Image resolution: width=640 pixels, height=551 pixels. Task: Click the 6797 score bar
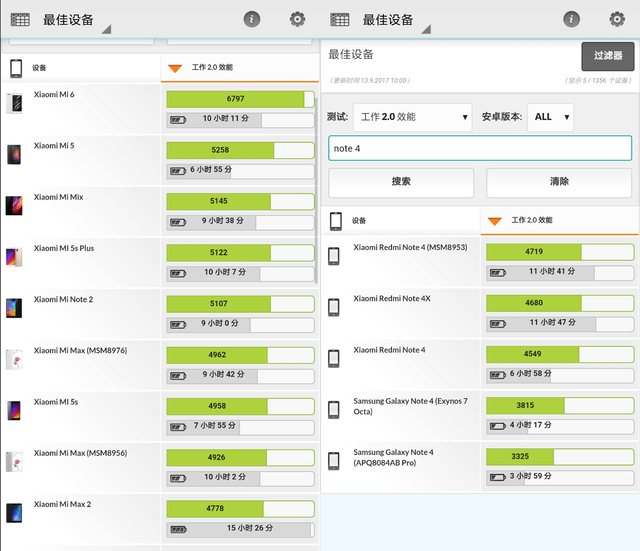[240, 99]
